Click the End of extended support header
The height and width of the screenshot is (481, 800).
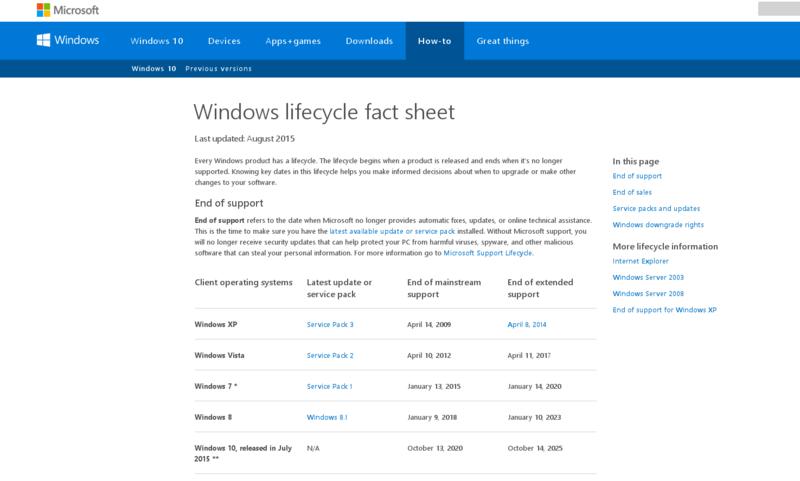(540, 288)
